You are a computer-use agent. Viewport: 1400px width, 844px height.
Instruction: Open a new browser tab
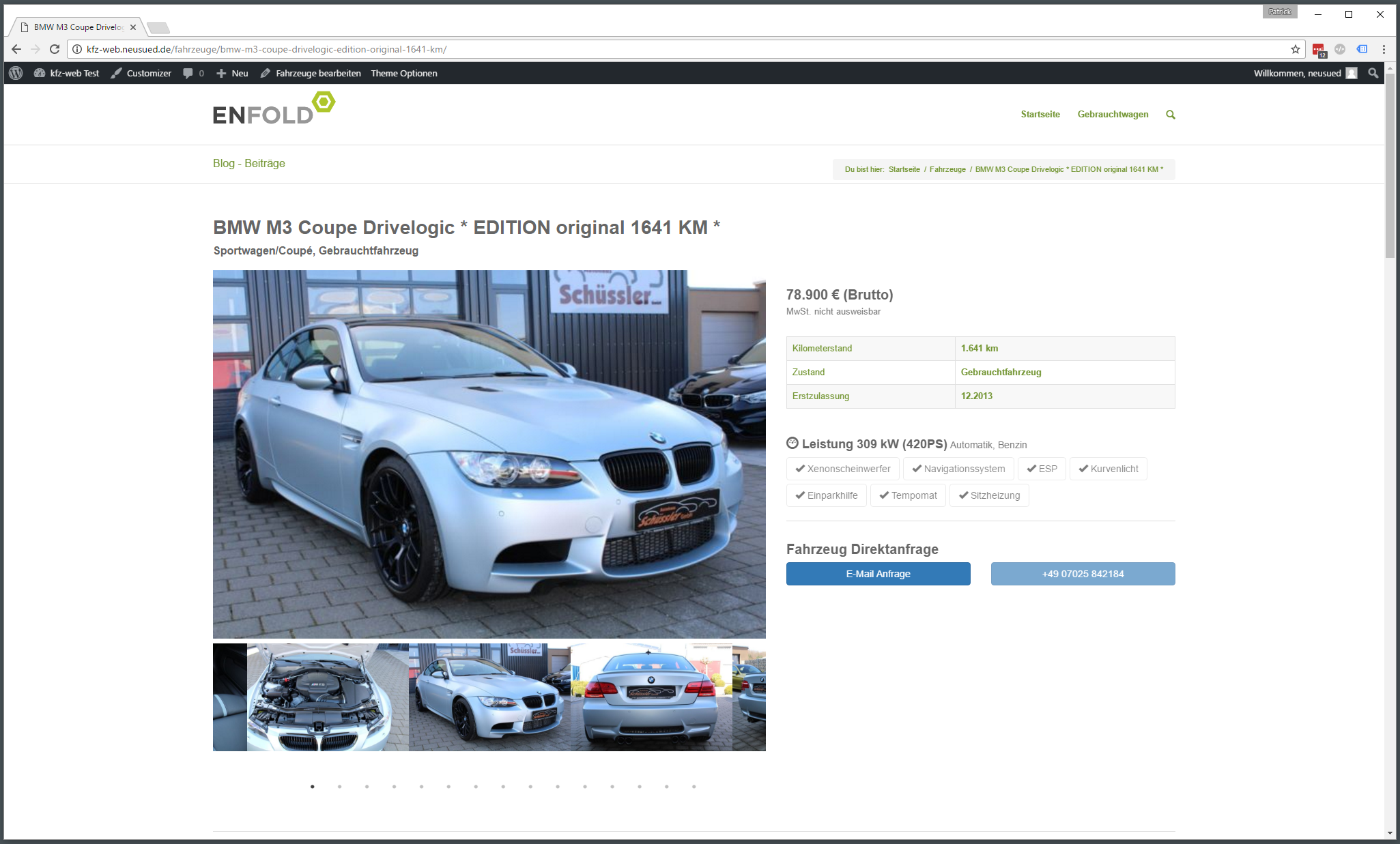tap(158, 28)
